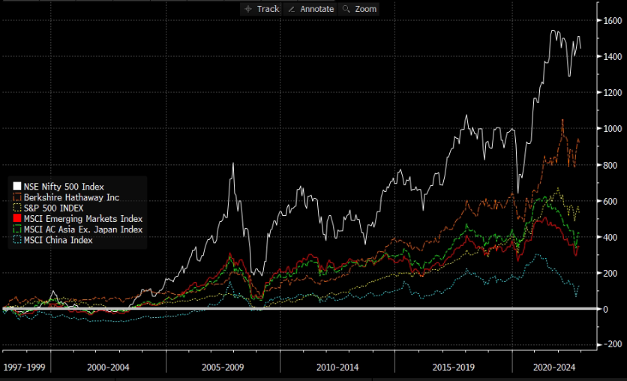627x381 pixels.
Task: Click the -200 y-axis value
Action: (x=612, y=344)
